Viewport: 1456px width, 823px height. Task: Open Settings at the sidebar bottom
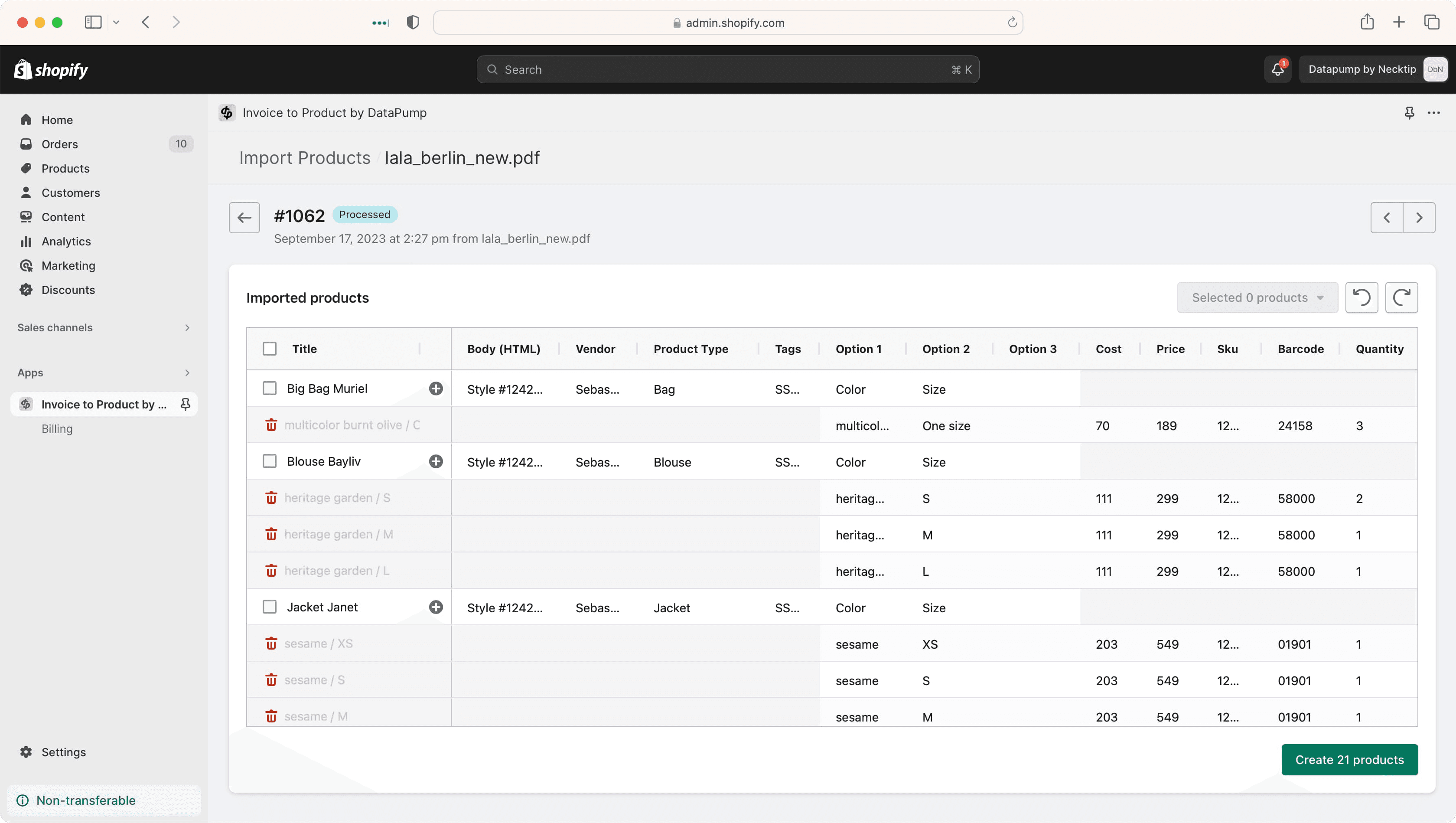pos(63,752)
